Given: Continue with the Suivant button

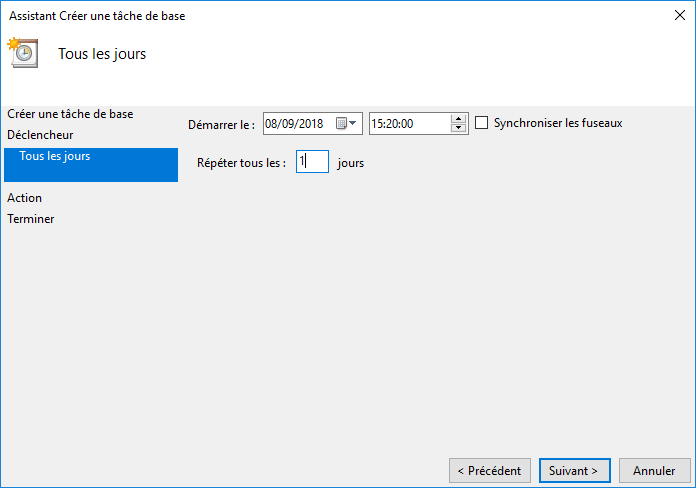Looking at the screenshot, I should [x=574, y=471].
